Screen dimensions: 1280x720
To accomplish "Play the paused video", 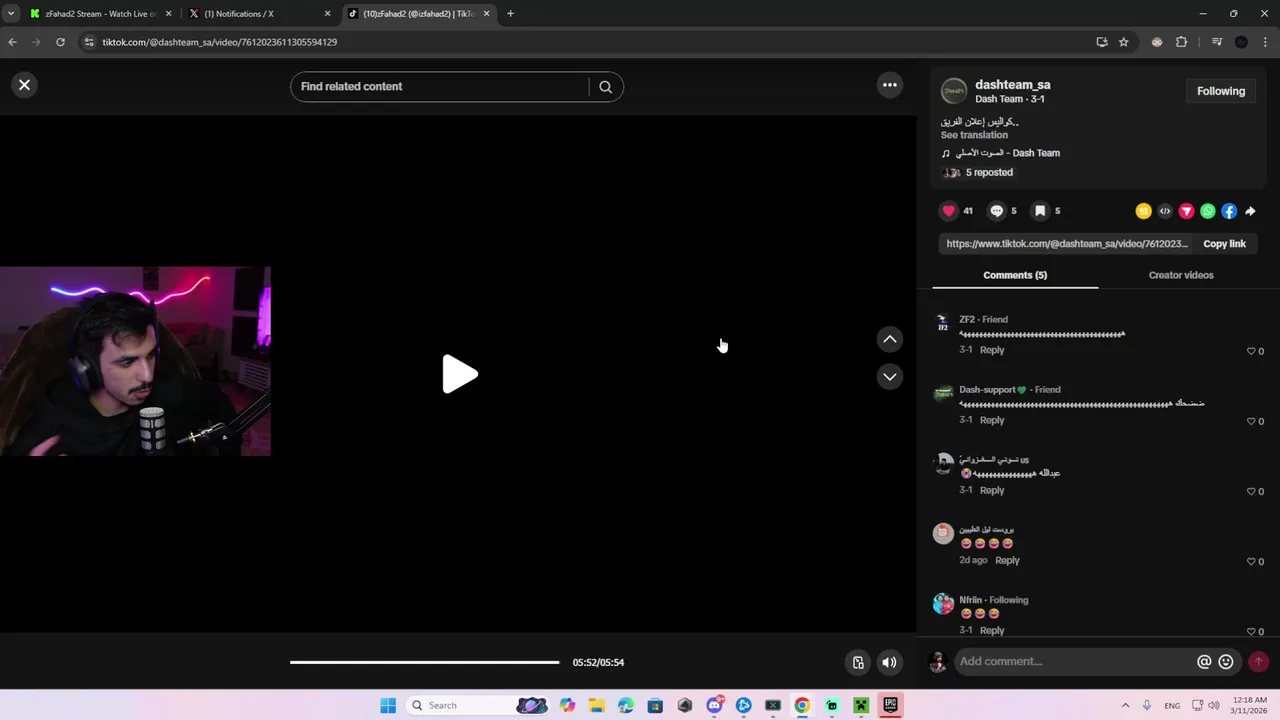I will 459,374.
